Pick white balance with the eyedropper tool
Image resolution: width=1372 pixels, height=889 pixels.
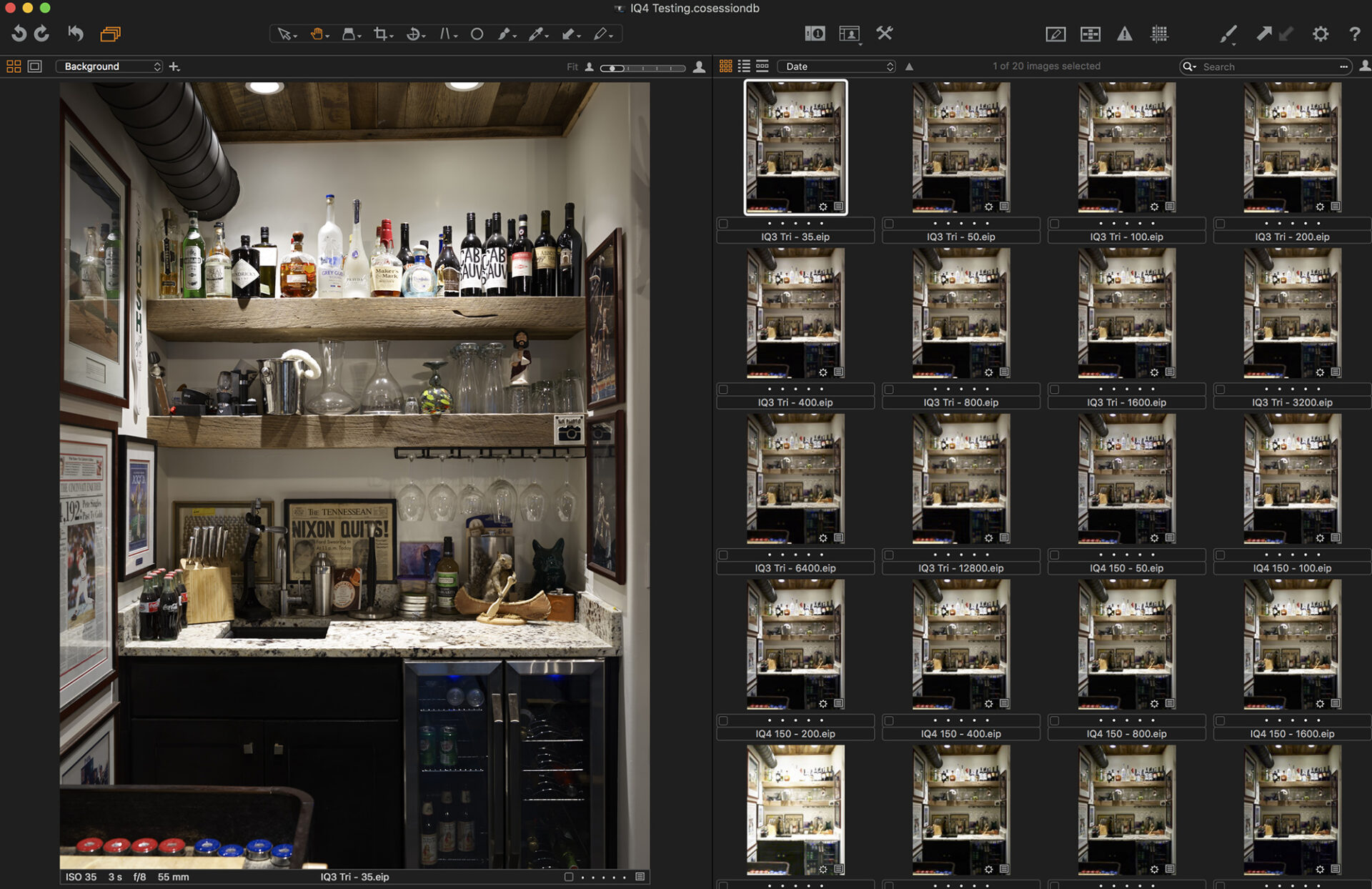[537, 34]
